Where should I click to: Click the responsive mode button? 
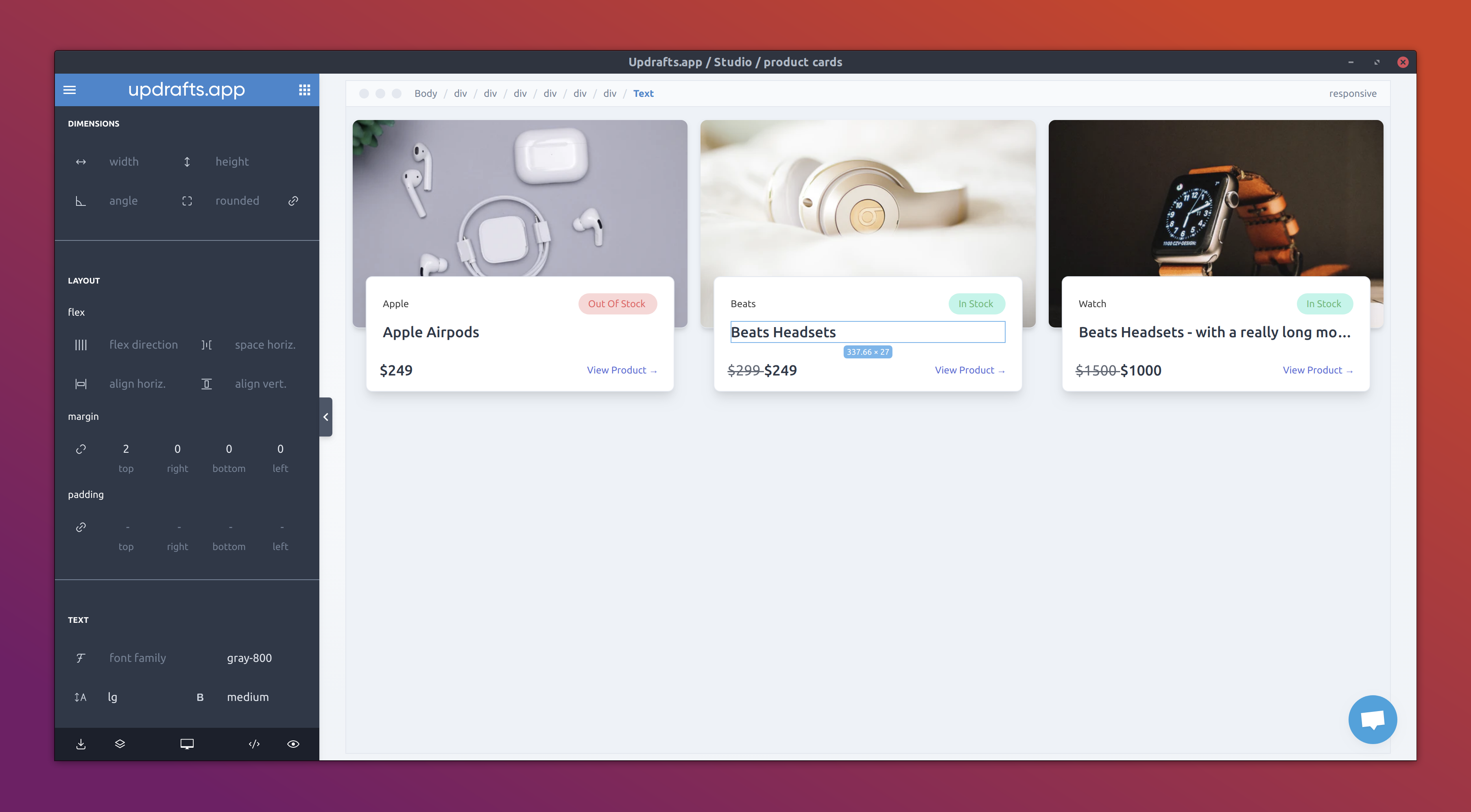point(1352,93)
